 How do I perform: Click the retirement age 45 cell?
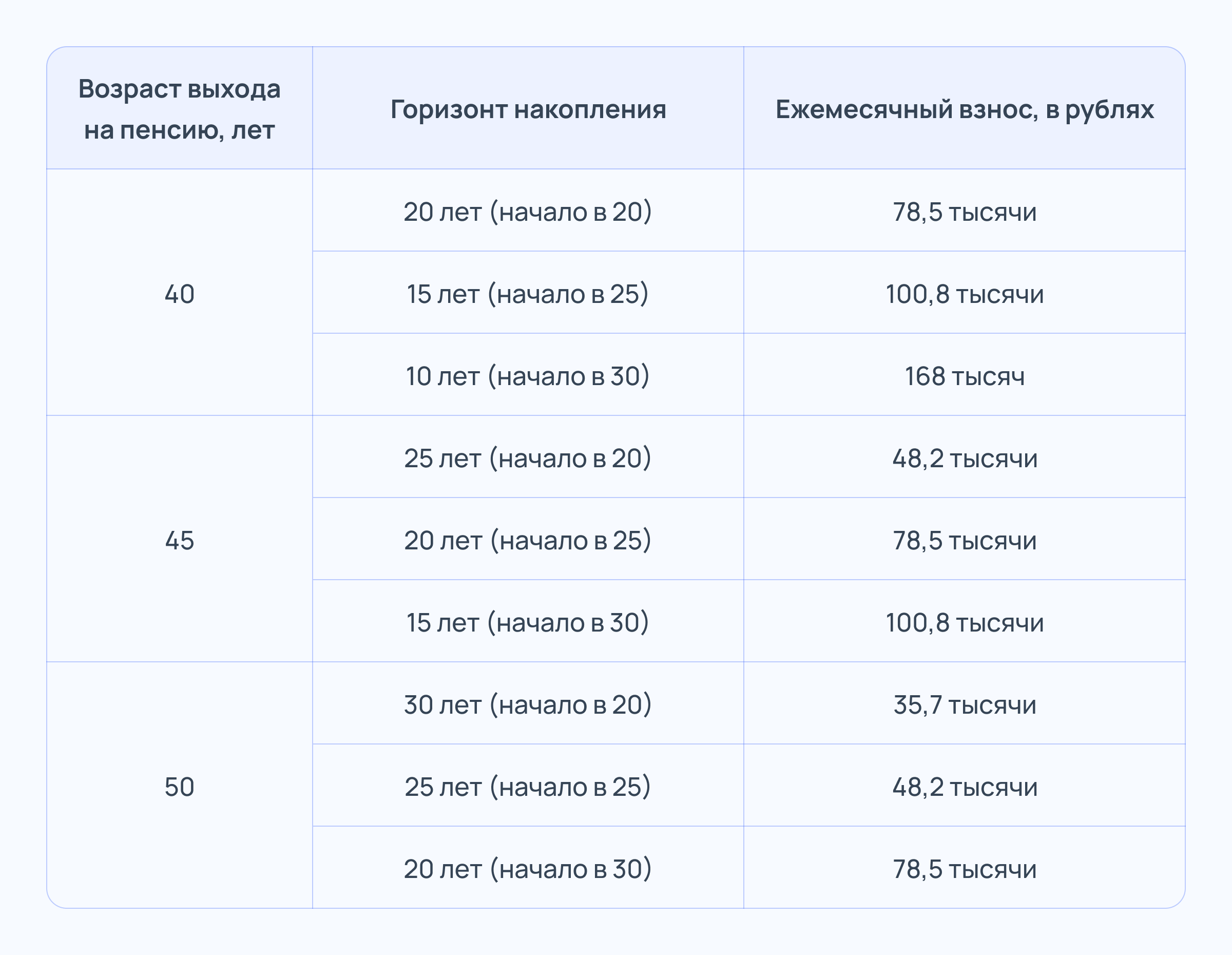[x=179, y=540]
